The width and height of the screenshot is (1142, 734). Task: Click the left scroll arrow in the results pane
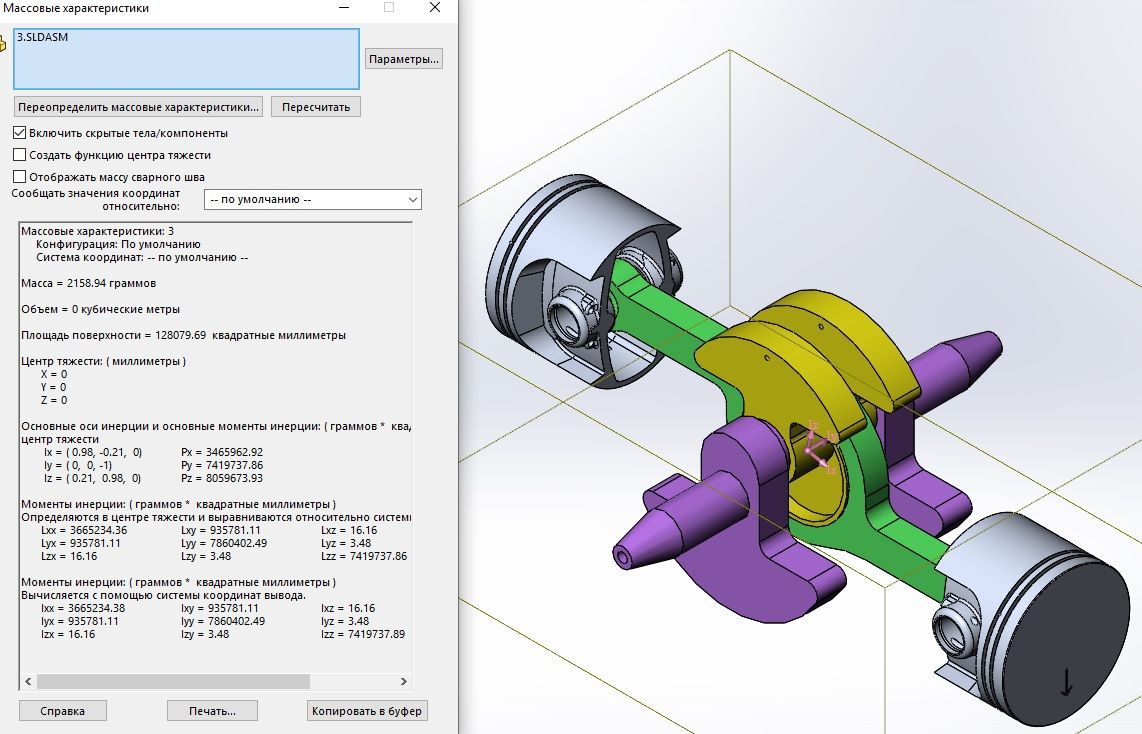click(x=28, y=681)
